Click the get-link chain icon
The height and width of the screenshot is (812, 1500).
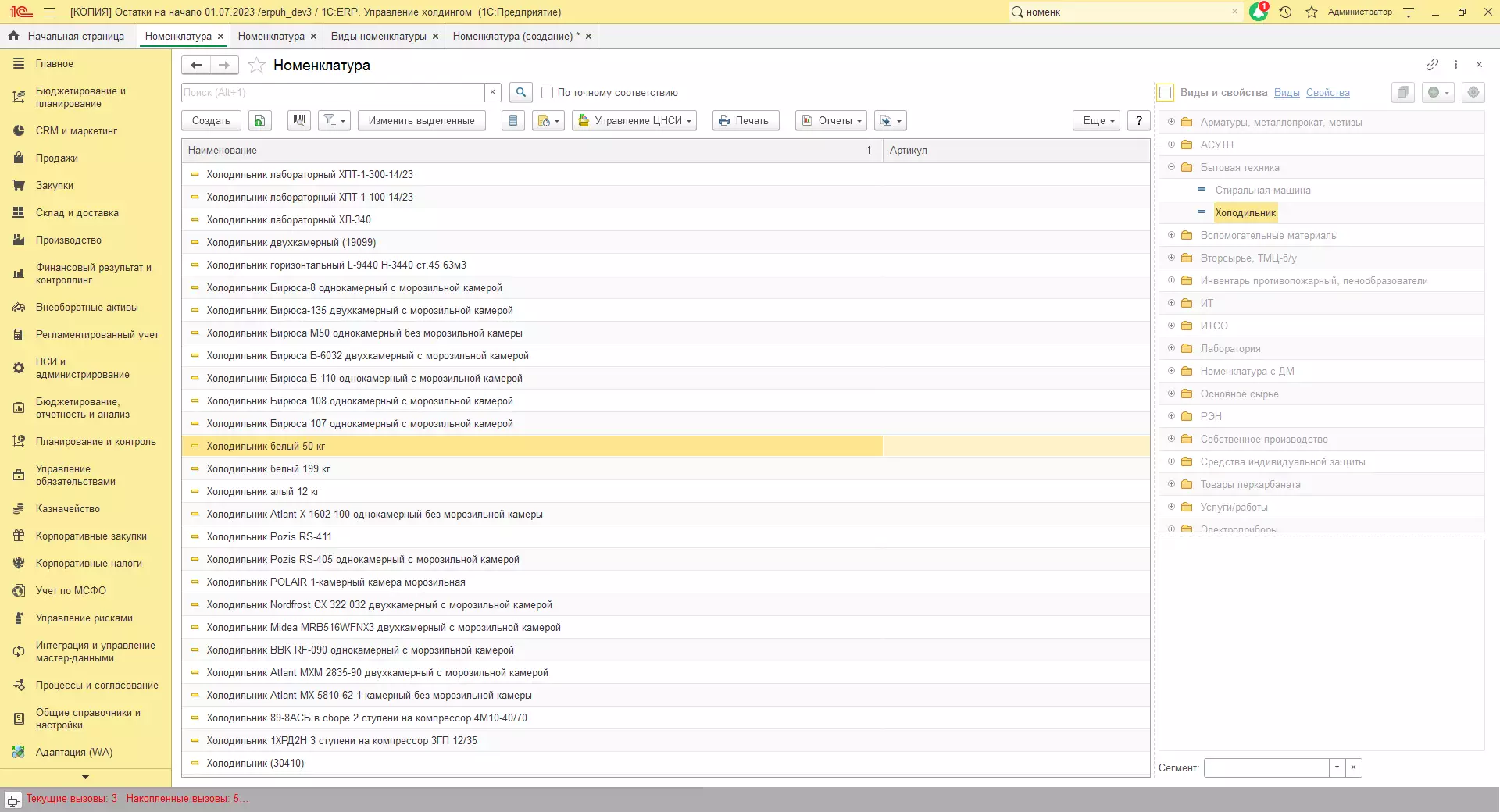tap(1431, 65)
